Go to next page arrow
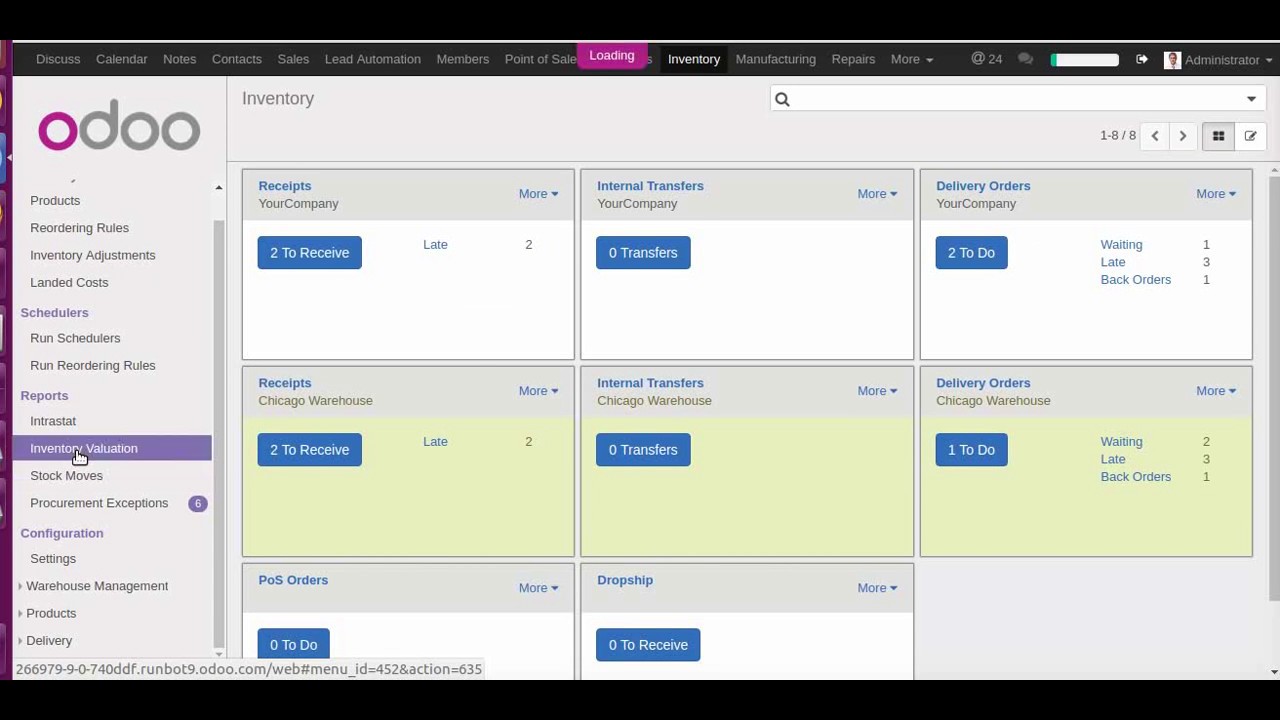The height and width of the screenshot is (720, 1280). [x=1182, y=136]
